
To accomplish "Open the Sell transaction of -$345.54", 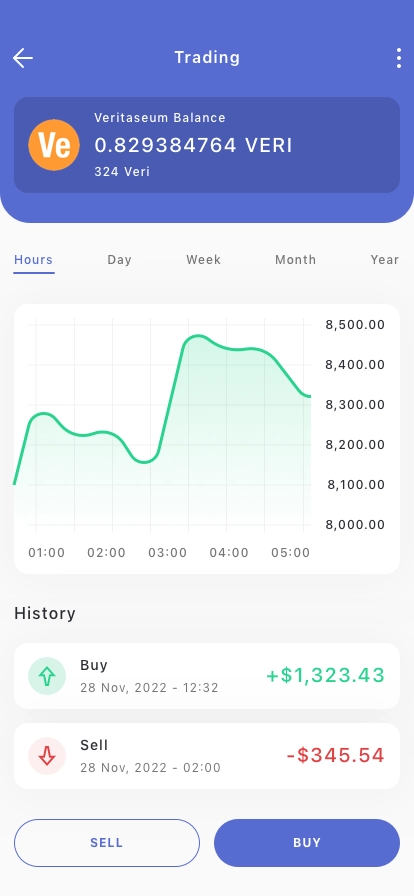I will (207, 756).
